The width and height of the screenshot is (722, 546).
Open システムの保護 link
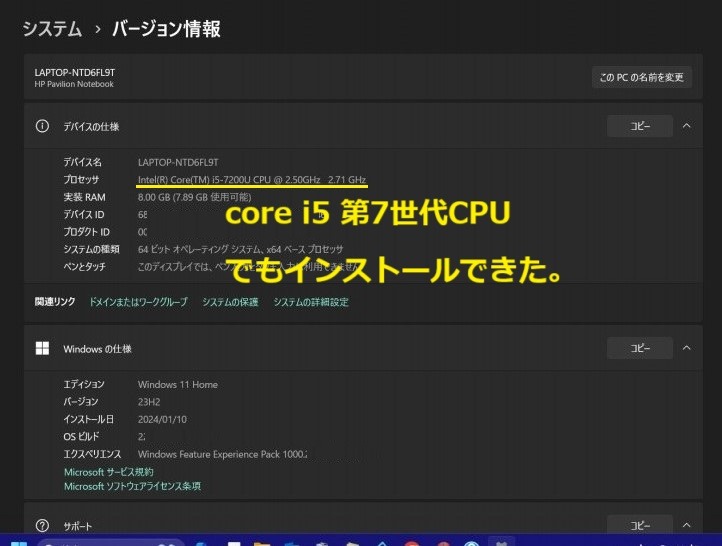coord(230,302)
